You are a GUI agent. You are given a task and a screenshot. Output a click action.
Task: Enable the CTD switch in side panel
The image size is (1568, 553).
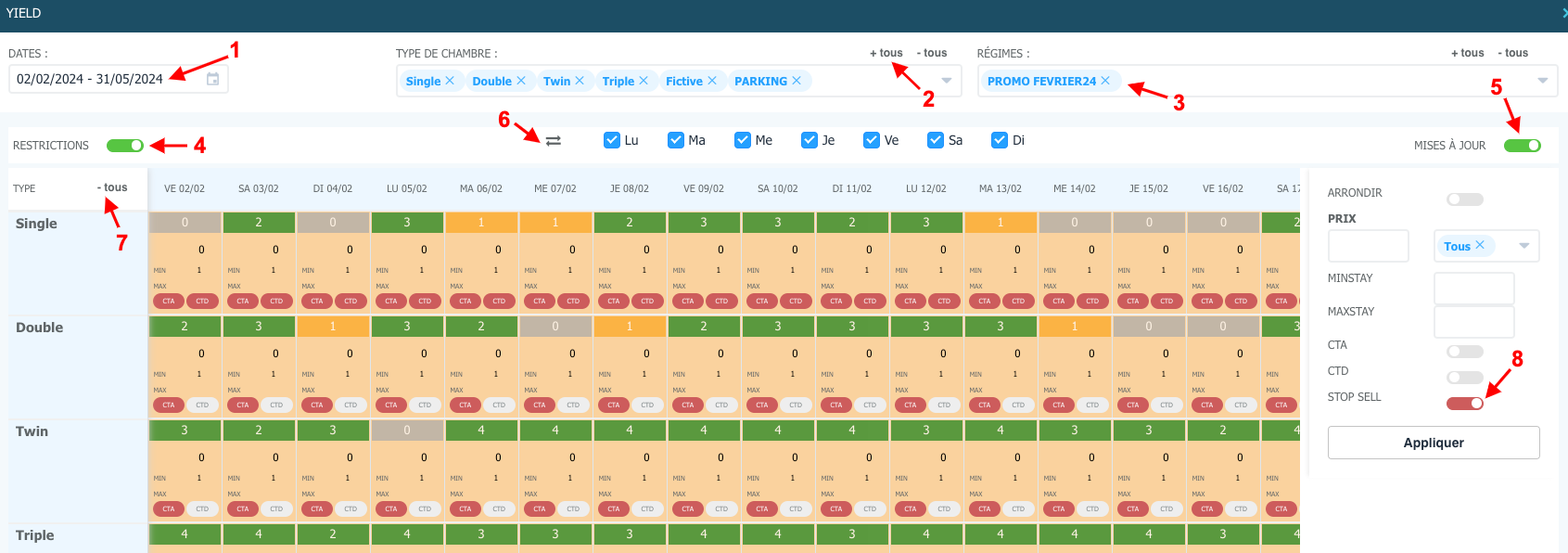(1465, 378)
